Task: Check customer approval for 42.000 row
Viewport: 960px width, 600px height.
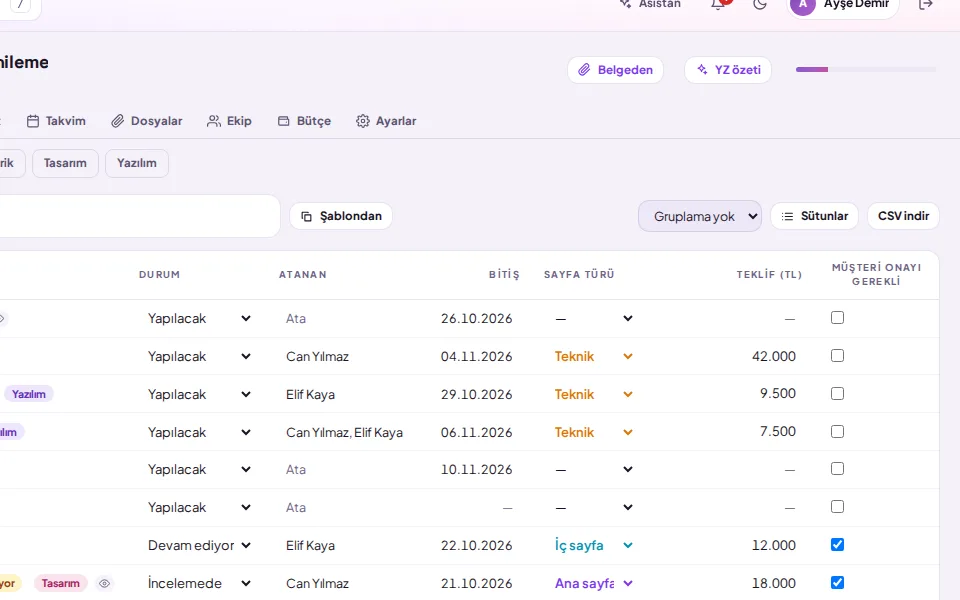Action: click(837, 356)
